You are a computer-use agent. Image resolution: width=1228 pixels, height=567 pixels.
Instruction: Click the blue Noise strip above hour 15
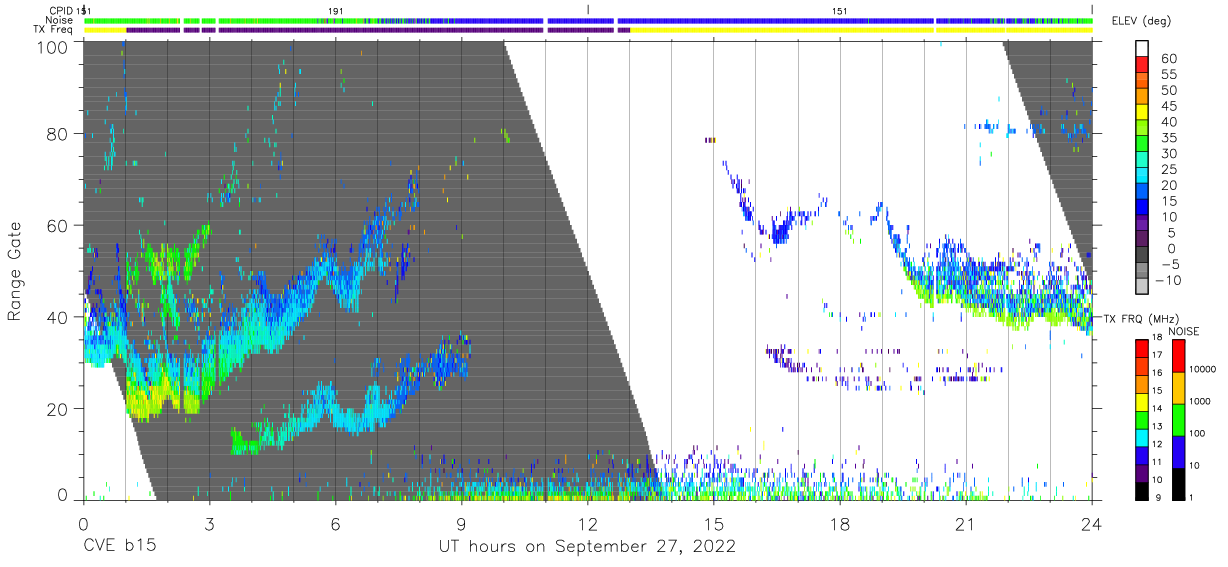713,20
